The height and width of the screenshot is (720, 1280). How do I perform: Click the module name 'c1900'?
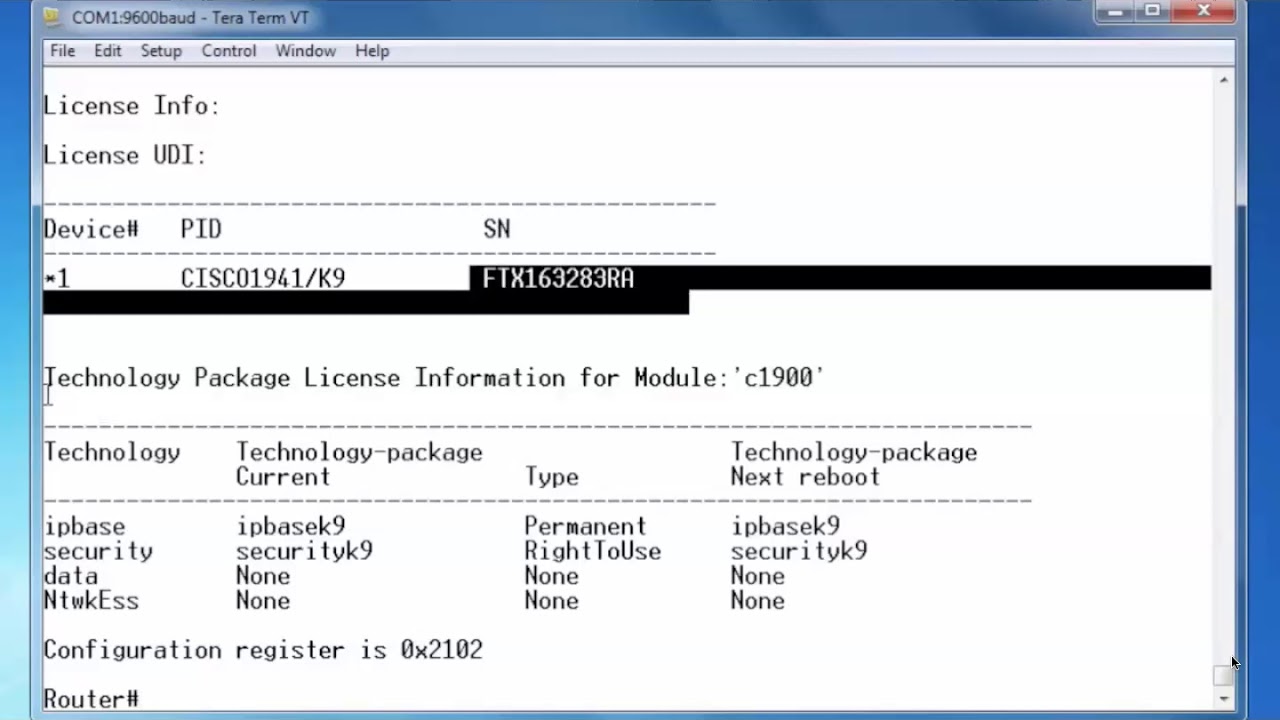778,378
